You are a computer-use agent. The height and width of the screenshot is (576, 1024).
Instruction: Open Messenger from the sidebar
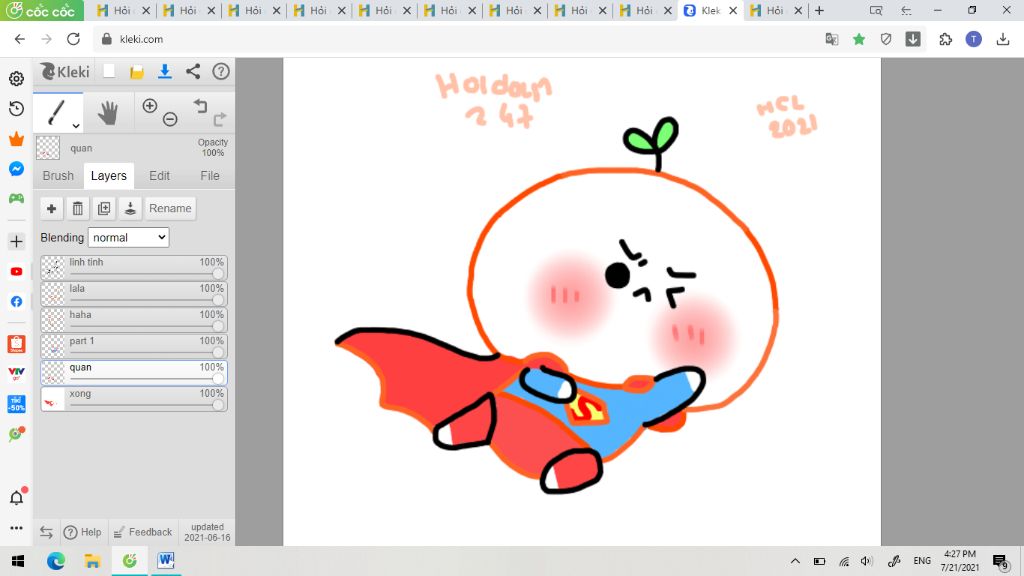16,168
